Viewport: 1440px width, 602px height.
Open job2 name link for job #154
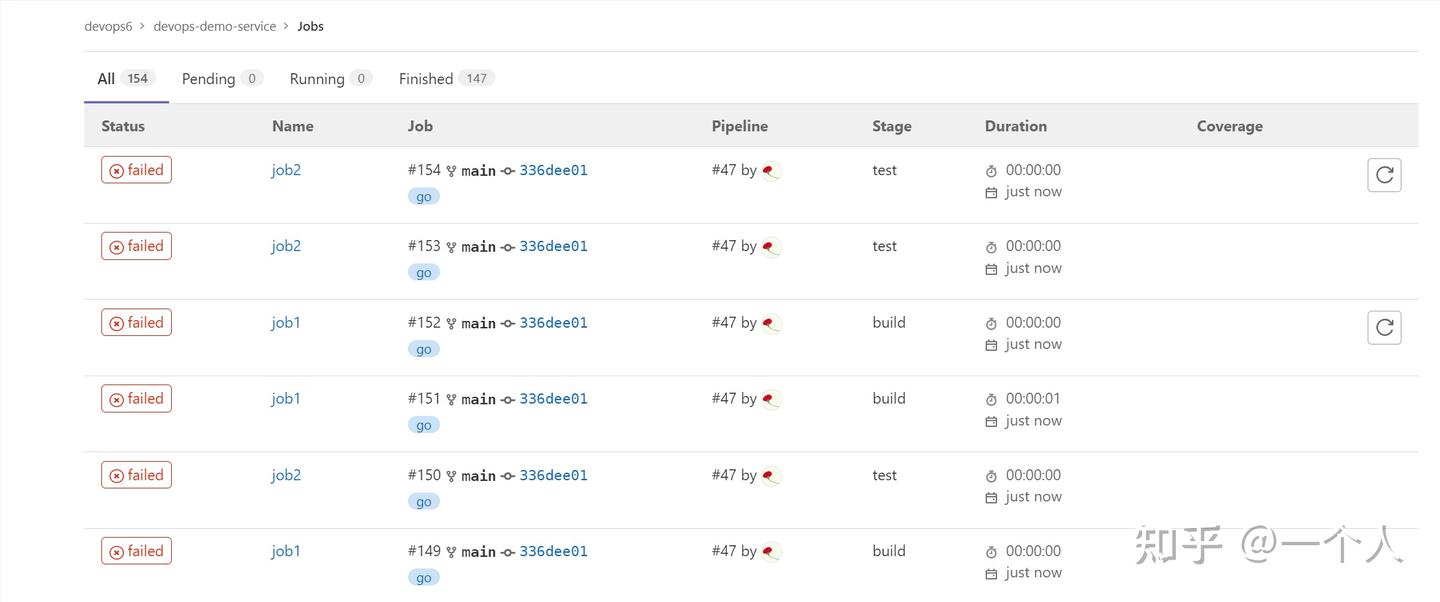pyautogui.click(x=286, y=170)
